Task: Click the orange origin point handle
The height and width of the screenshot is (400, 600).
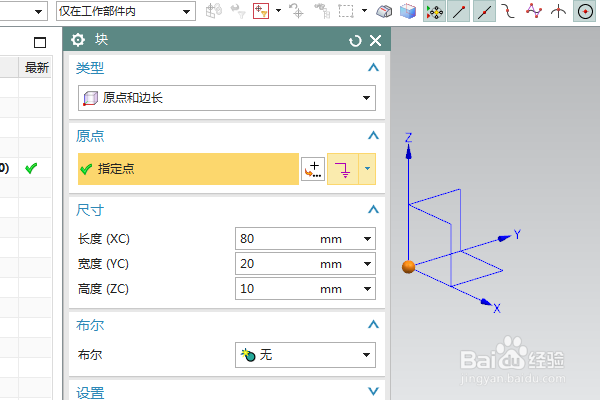Action: [409, 267]
